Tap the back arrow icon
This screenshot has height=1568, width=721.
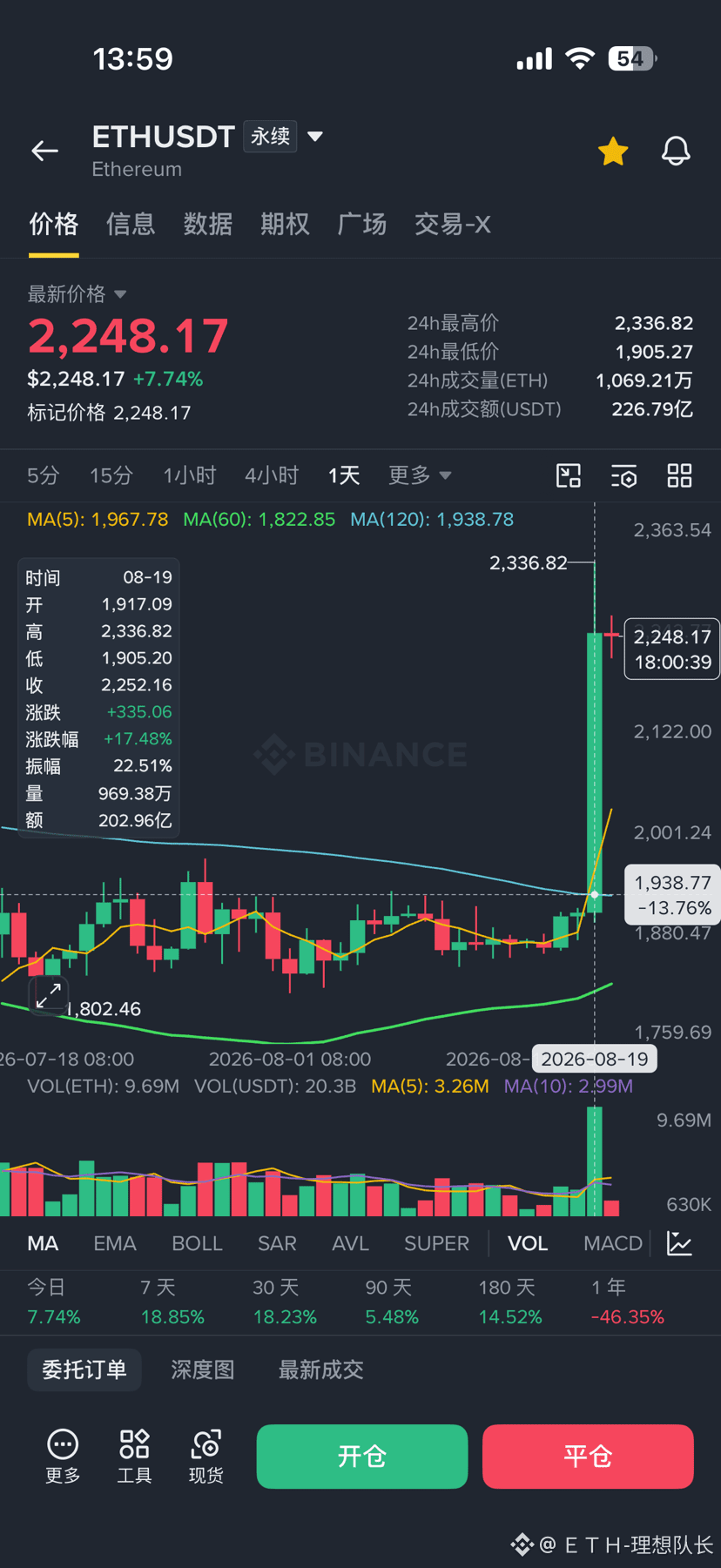pos(44,151)
